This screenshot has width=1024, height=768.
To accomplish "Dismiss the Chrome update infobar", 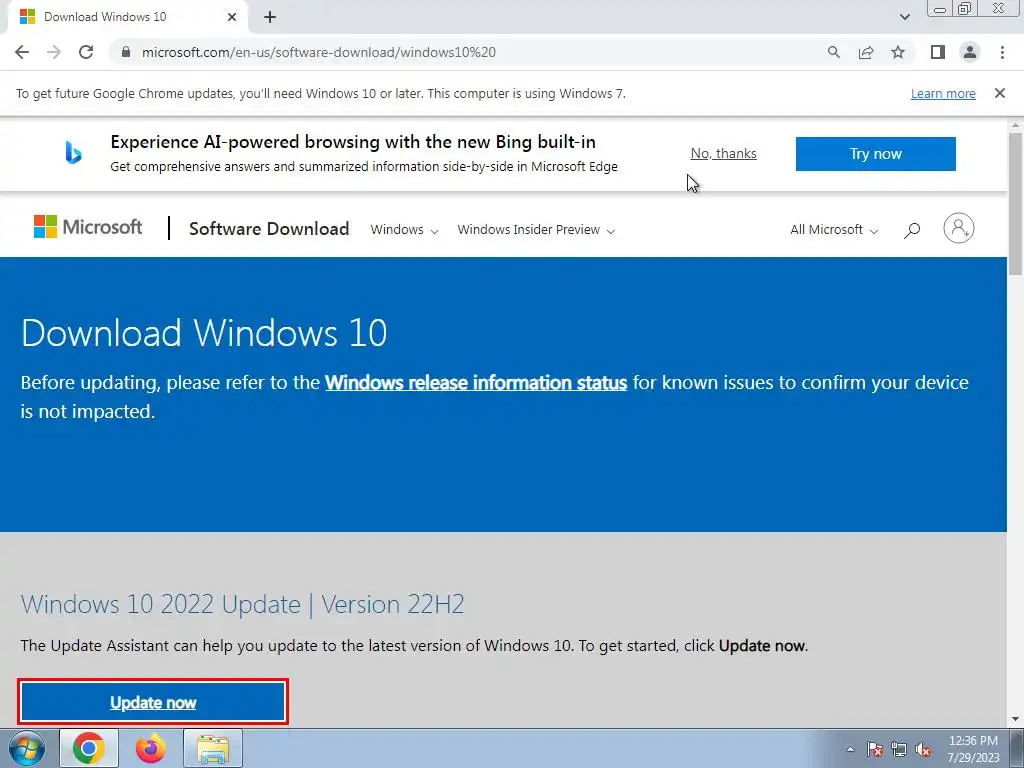I will 1000,93.
